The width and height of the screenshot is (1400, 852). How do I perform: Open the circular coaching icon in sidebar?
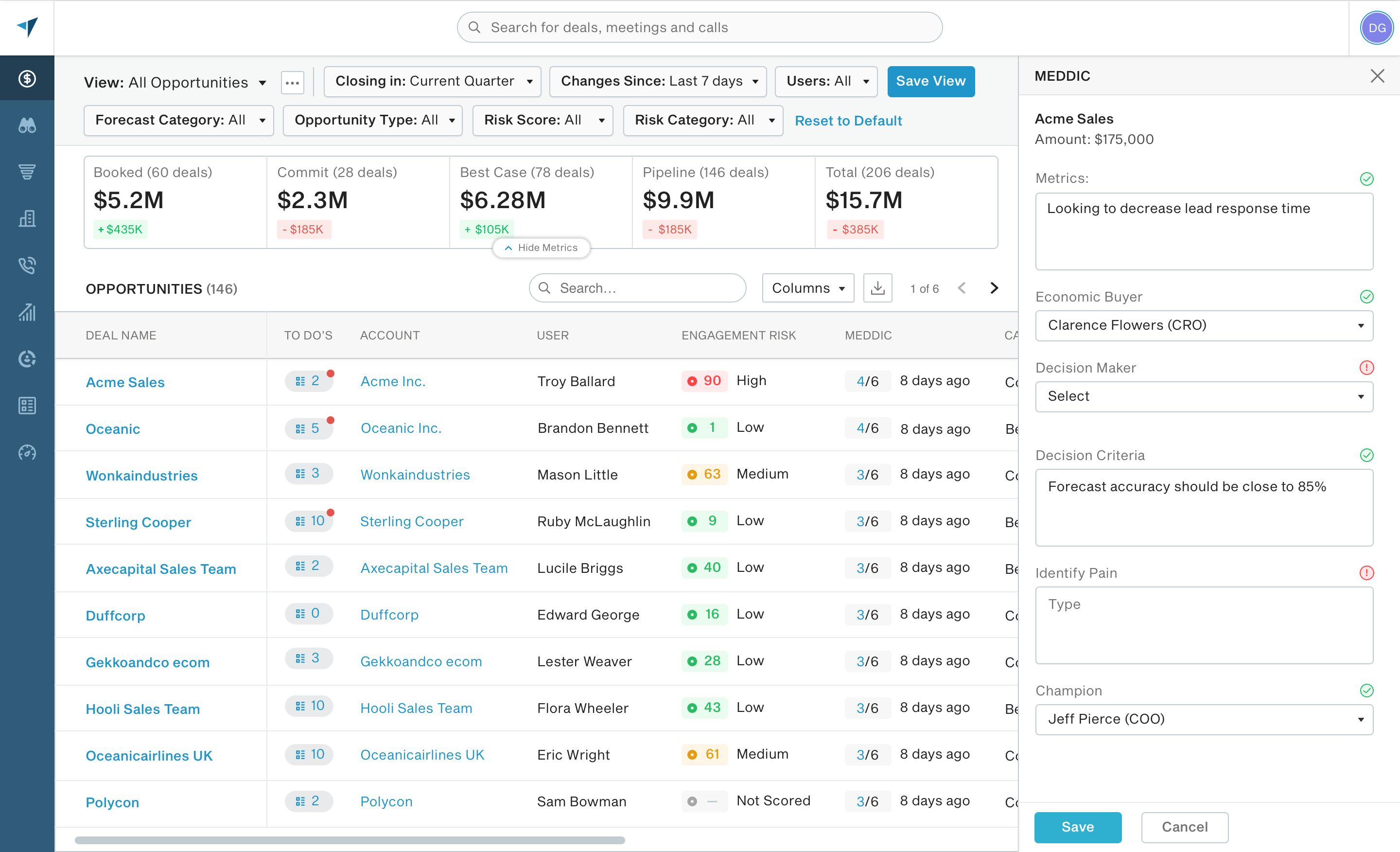click(27, 358)
